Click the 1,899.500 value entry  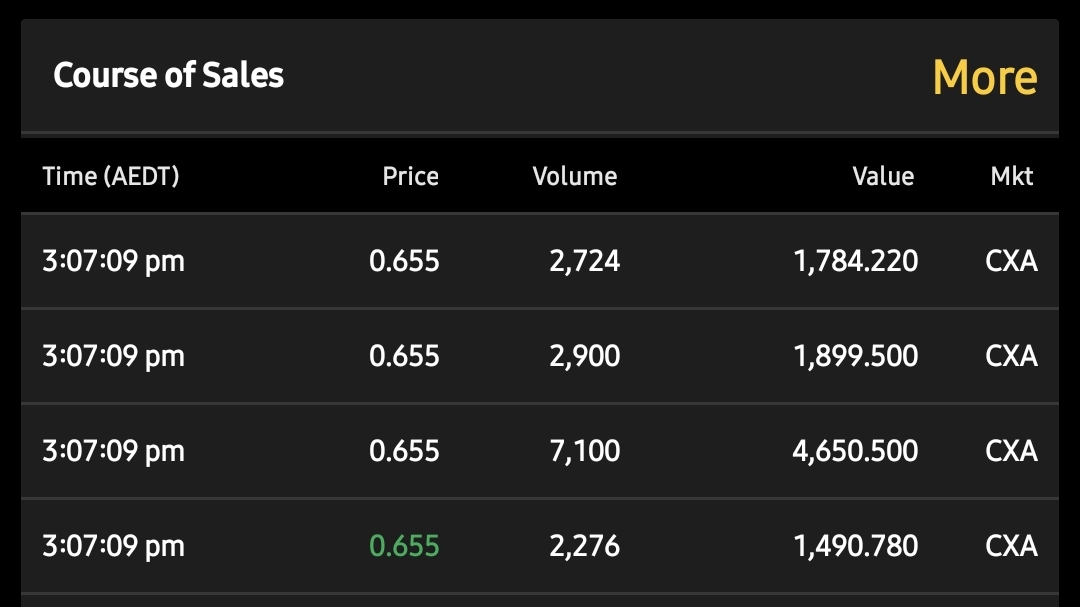(x=855, y=356)
